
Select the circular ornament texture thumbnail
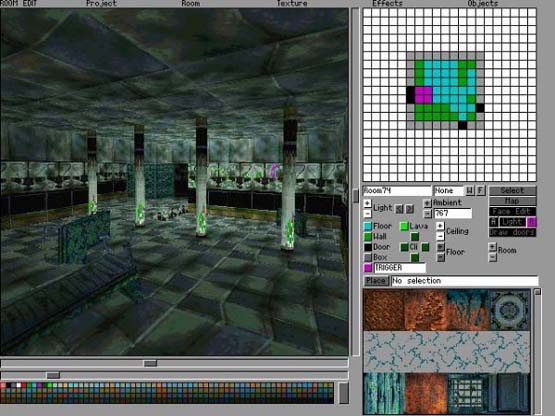click(x=509, y=310)
